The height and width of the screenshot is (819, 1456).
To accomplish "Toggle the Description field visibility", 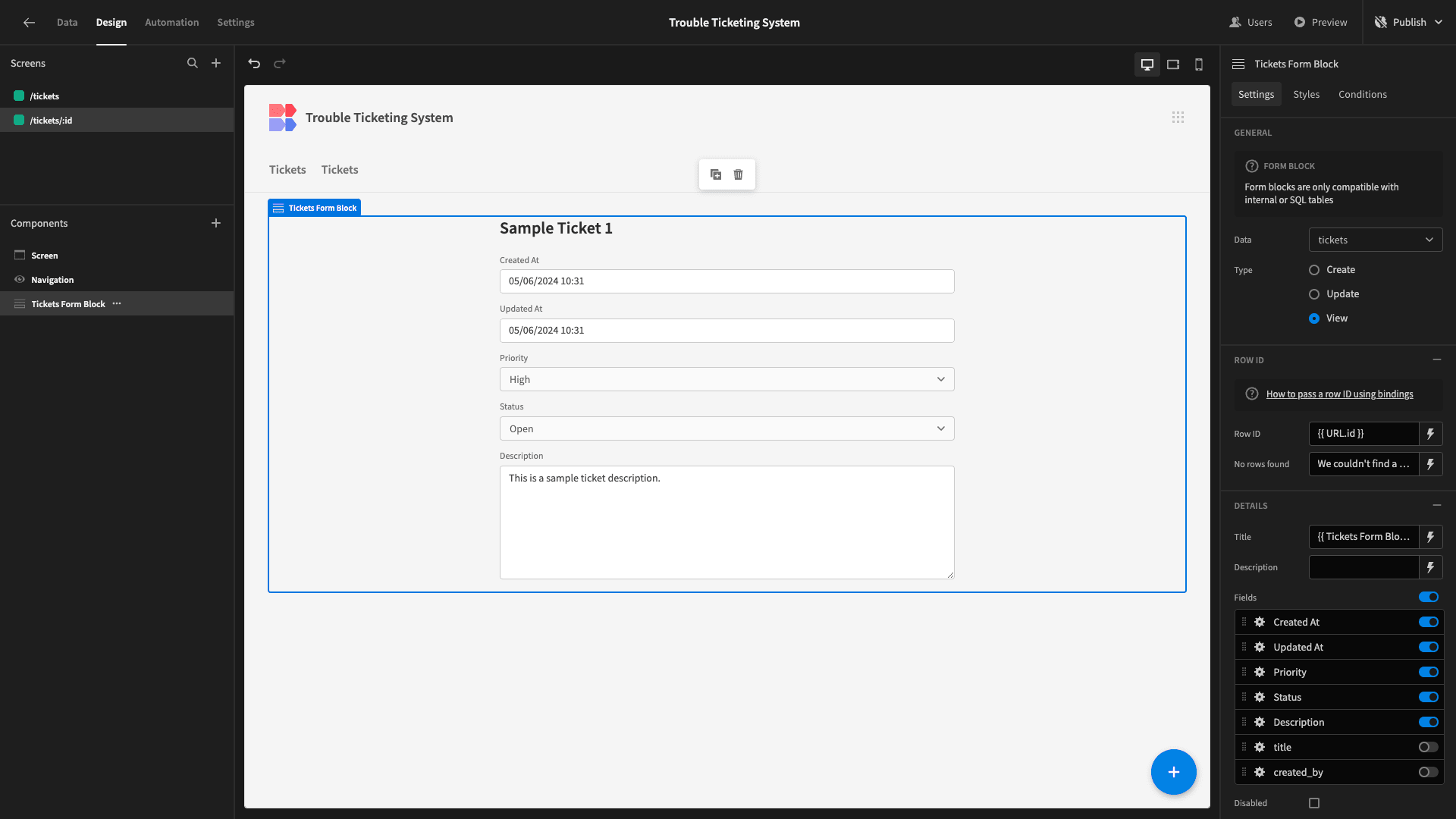I will click(1429, 722).
